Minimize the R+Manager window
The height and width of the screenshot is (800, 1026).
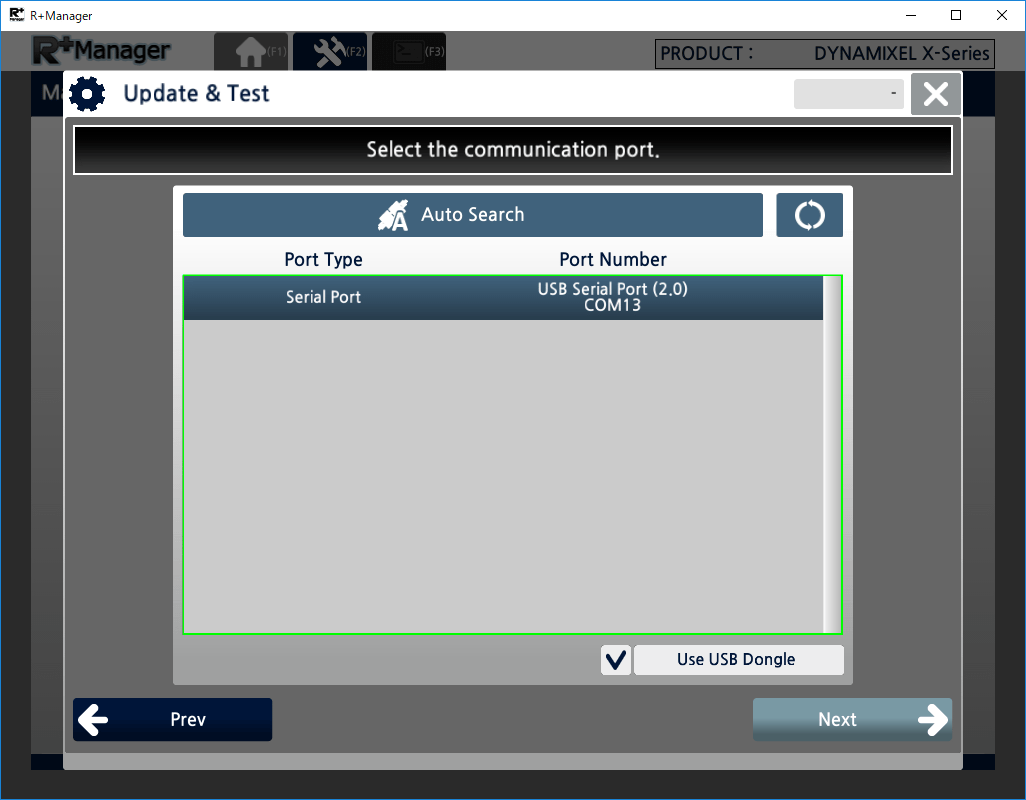coord(911,15)
